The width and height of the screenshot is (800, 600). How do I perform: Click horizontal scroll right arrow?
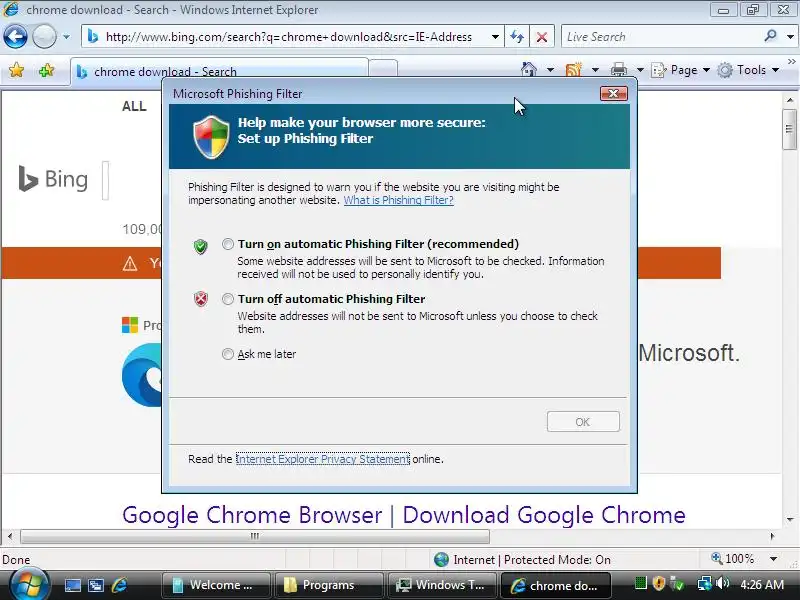tap(772, 536)
